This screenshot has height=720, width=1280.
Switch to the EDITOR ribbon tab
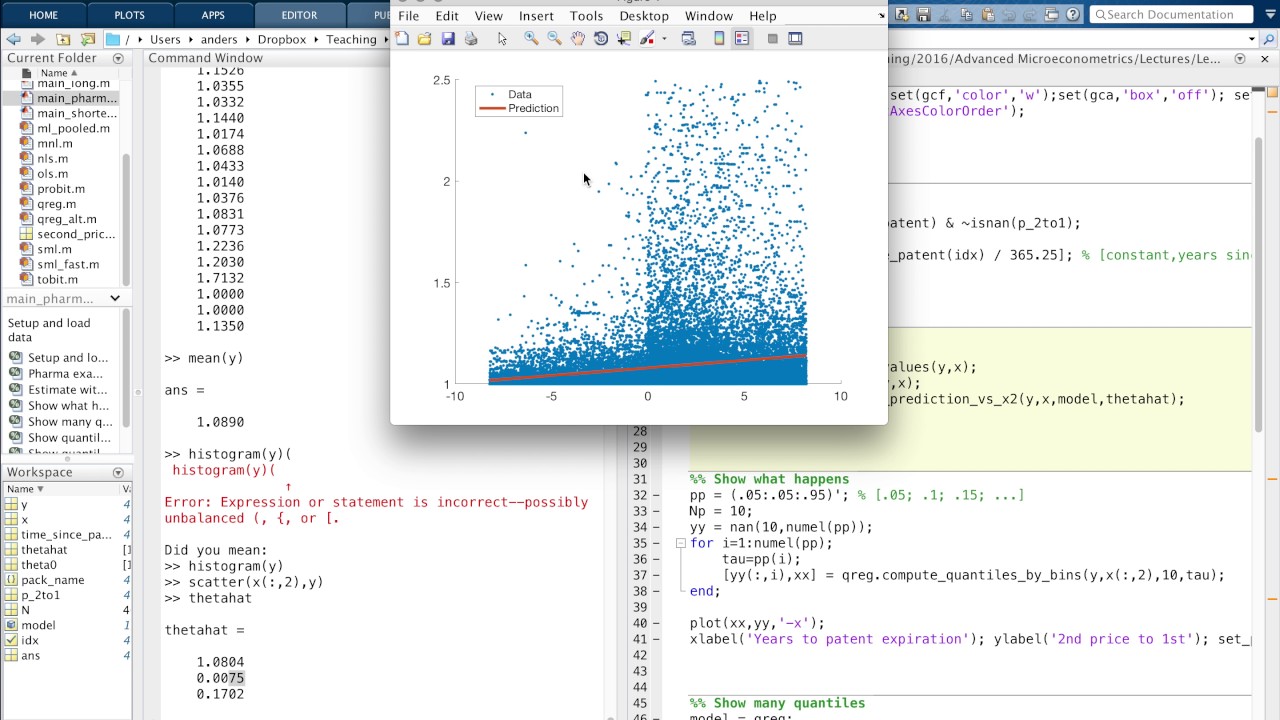pos(299,15)
